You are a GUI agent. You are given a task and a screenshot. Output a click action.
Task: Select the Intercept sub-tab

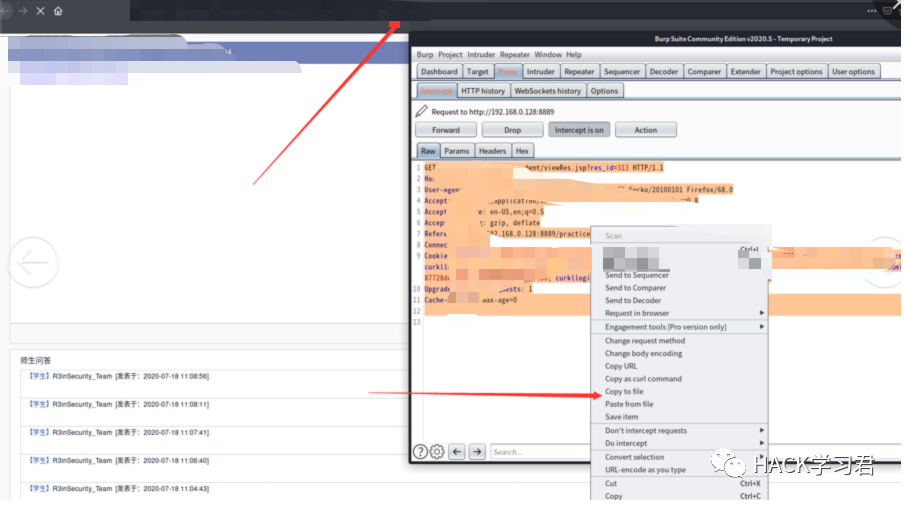[x=436, y=91]
